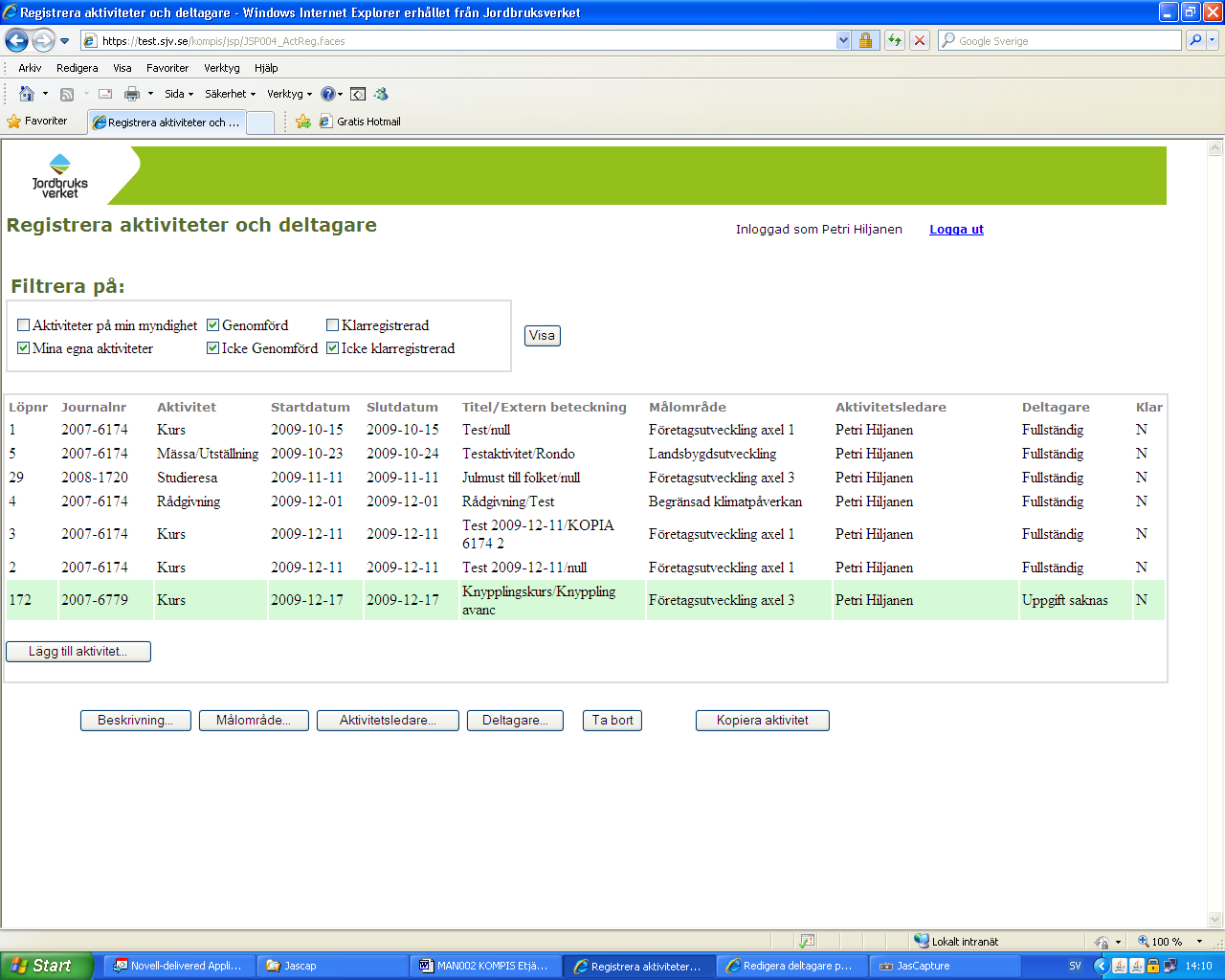Select the Knypplingskurs/Knyppling avanc table cell

click(x=550, y=600)
